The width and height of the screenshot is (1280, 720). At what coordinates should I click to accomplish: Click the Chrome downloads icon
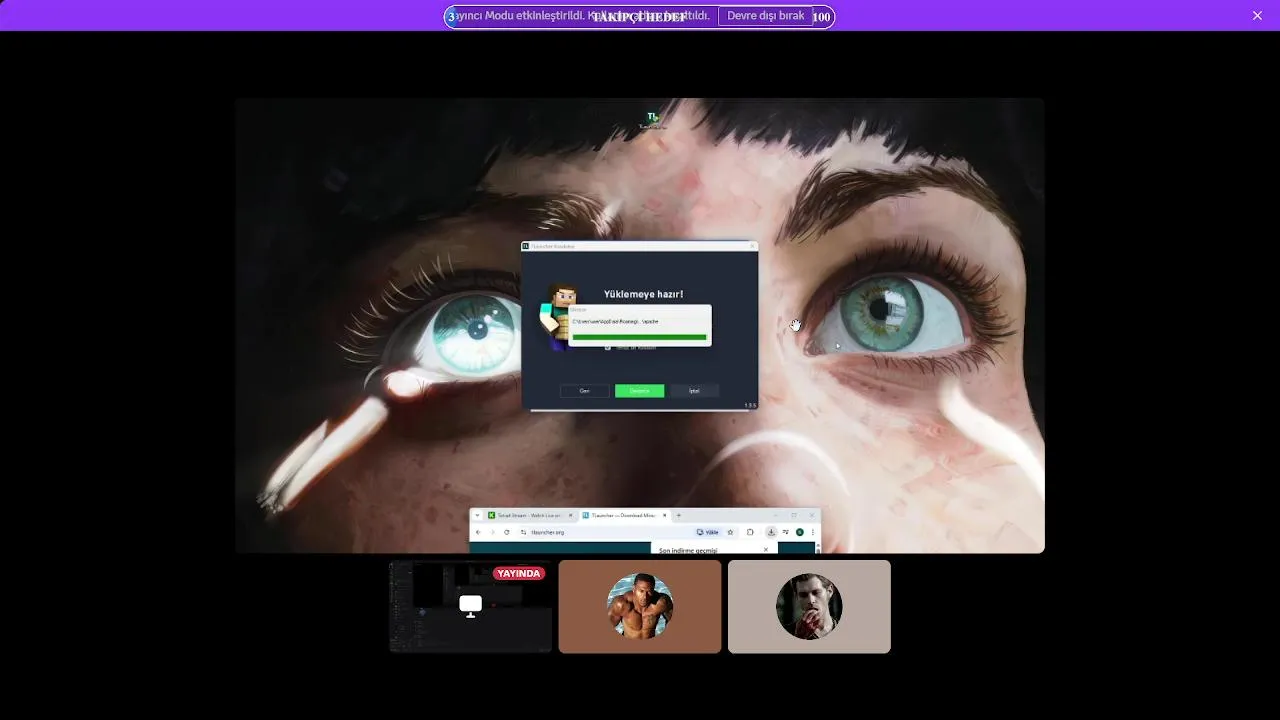771,532
